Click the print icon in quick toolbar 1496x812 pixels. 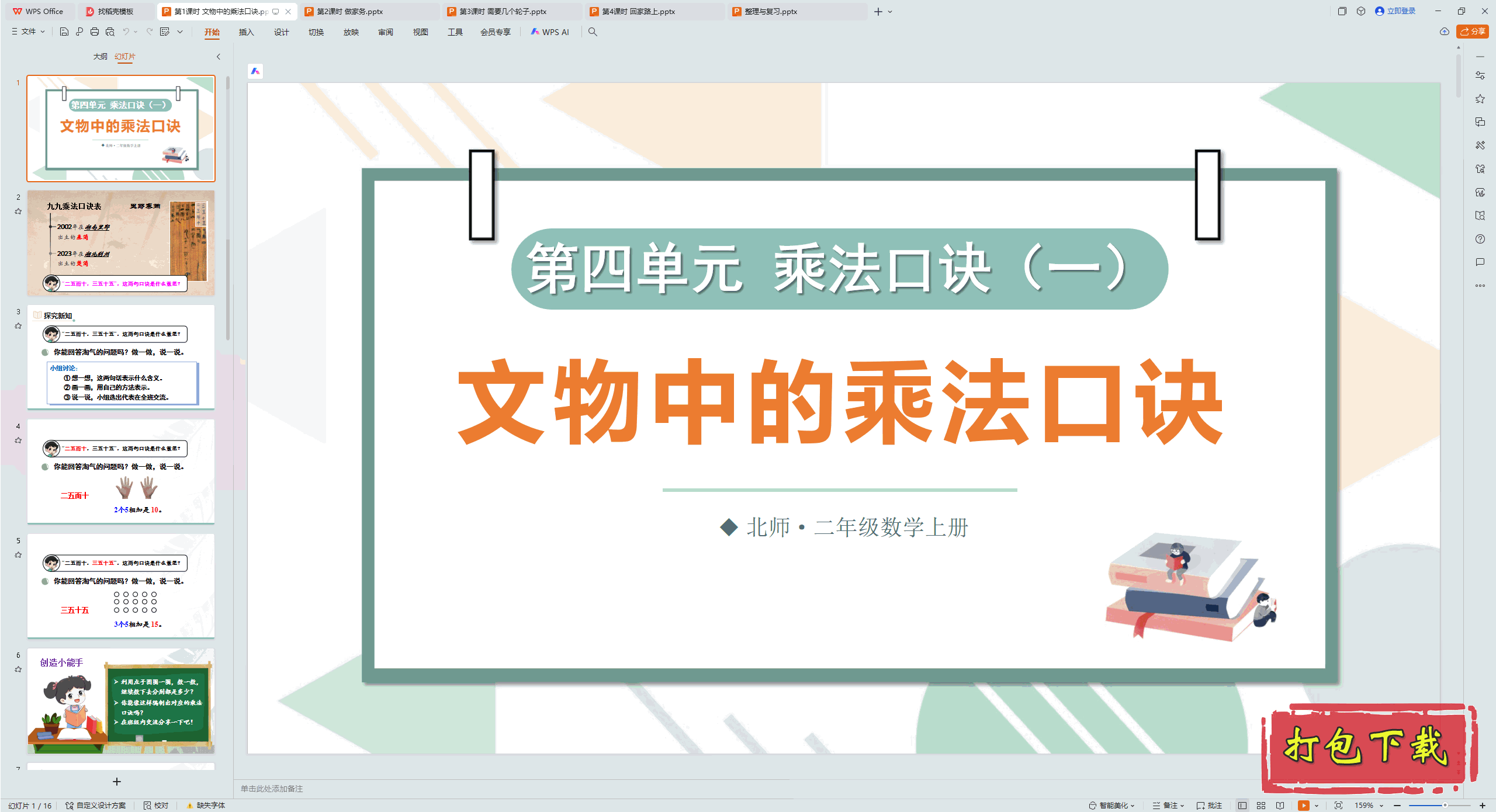[x=95, y=32]
